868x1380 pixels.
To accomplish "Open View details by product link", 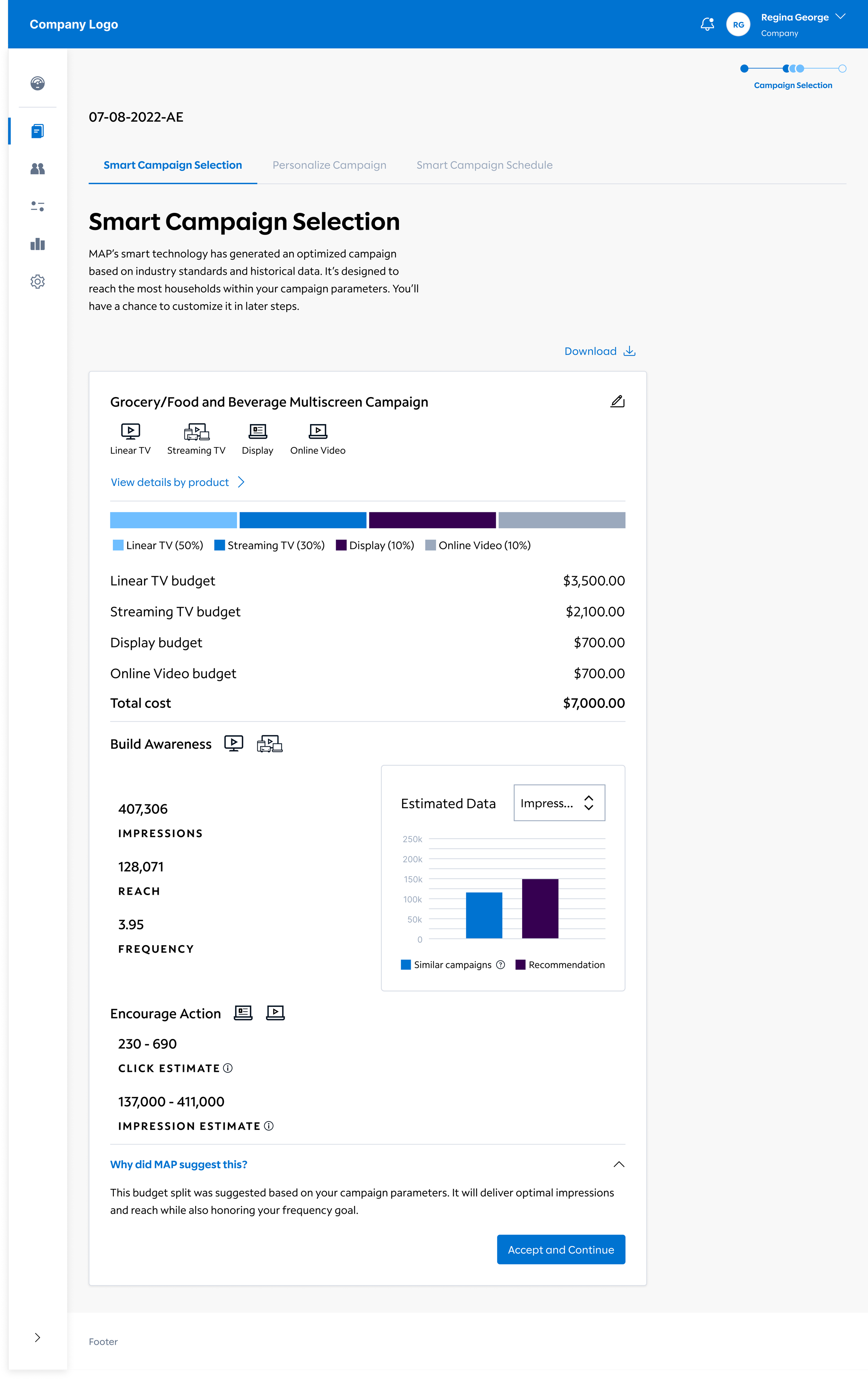I will click(x=169, y=482).
